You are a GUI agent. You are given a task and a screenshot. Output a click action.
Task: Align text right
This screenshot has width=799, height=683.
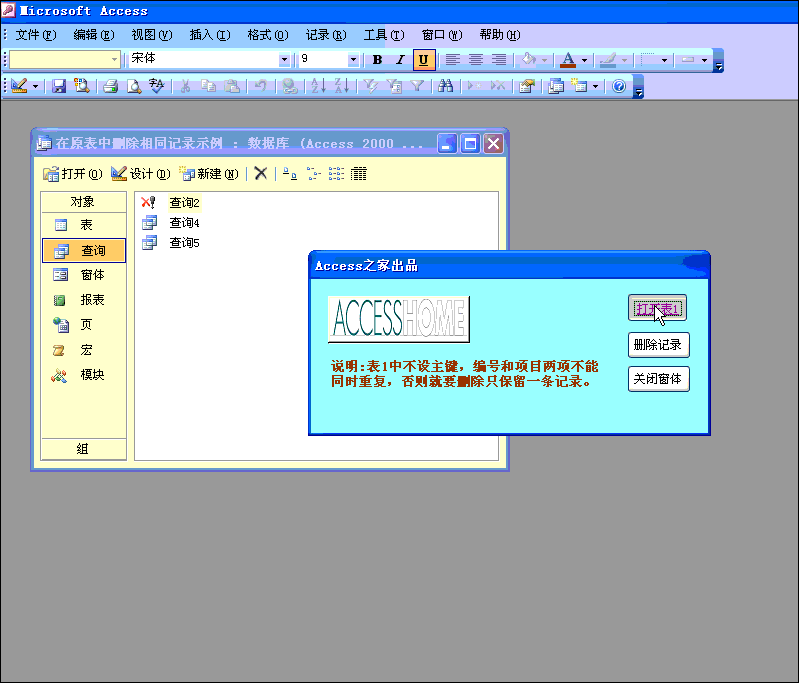tap(499, 60)
